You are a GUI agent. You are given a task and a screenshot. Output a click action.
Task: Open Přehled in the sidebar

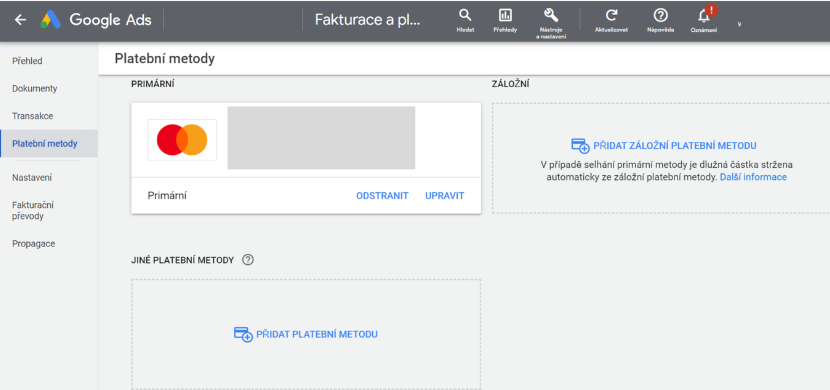27,61
